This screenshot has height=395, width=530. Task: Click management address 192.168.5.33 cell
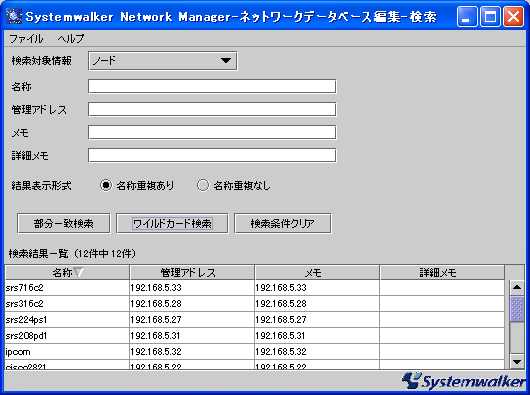192,288
